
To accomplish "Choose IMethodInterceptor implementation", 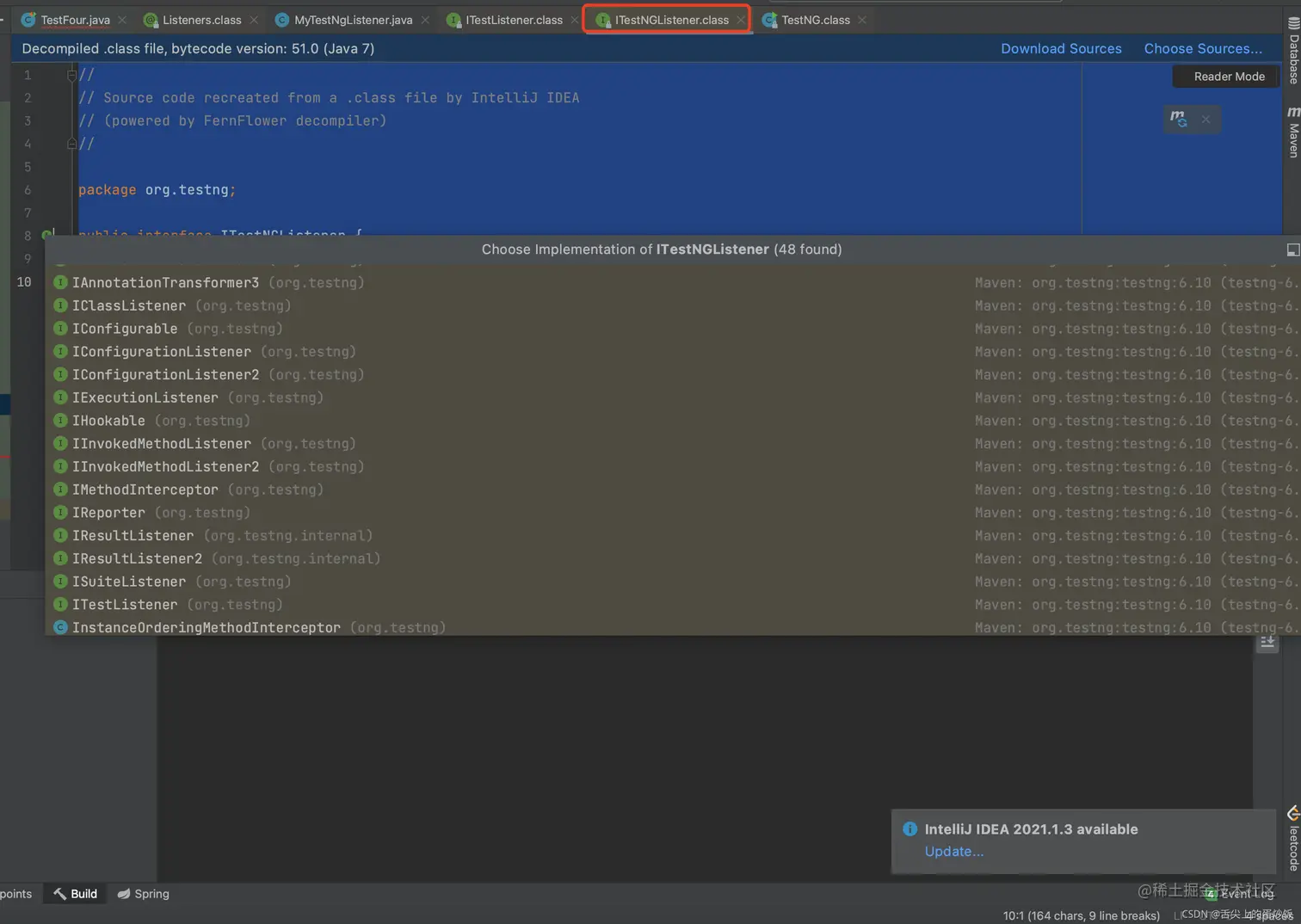I will (673, 490).
